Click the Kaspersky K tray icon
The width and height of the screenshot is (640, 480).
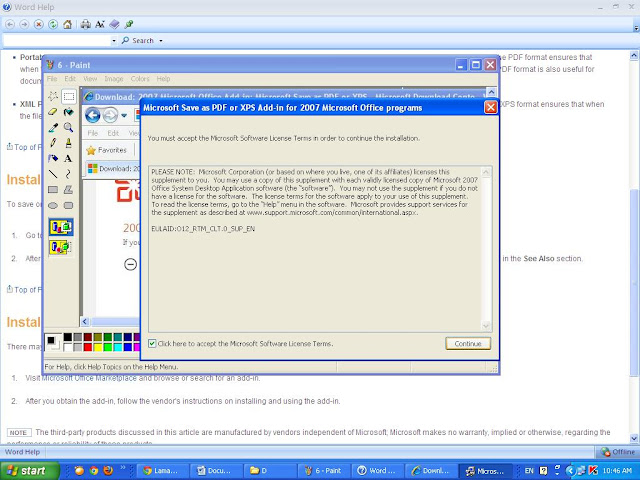593,471
